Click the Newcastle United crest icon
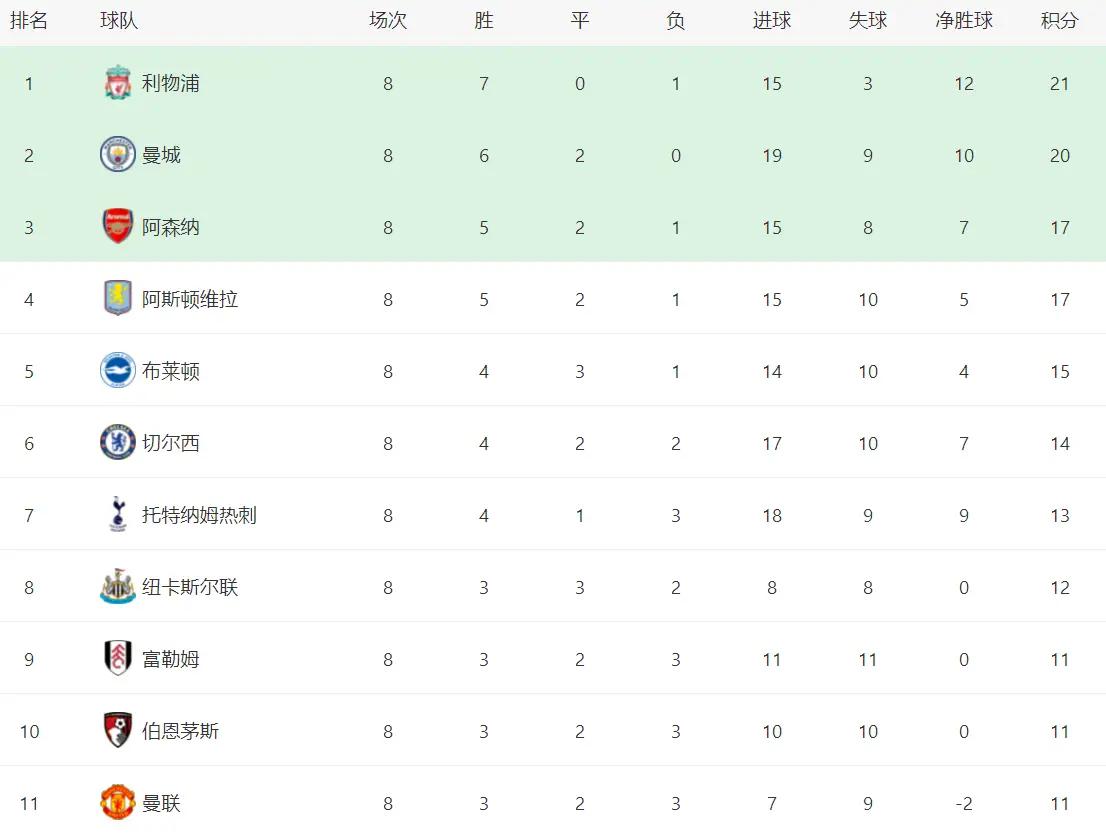This screenshot has height=834, width=1106. (x=118, y=587)
